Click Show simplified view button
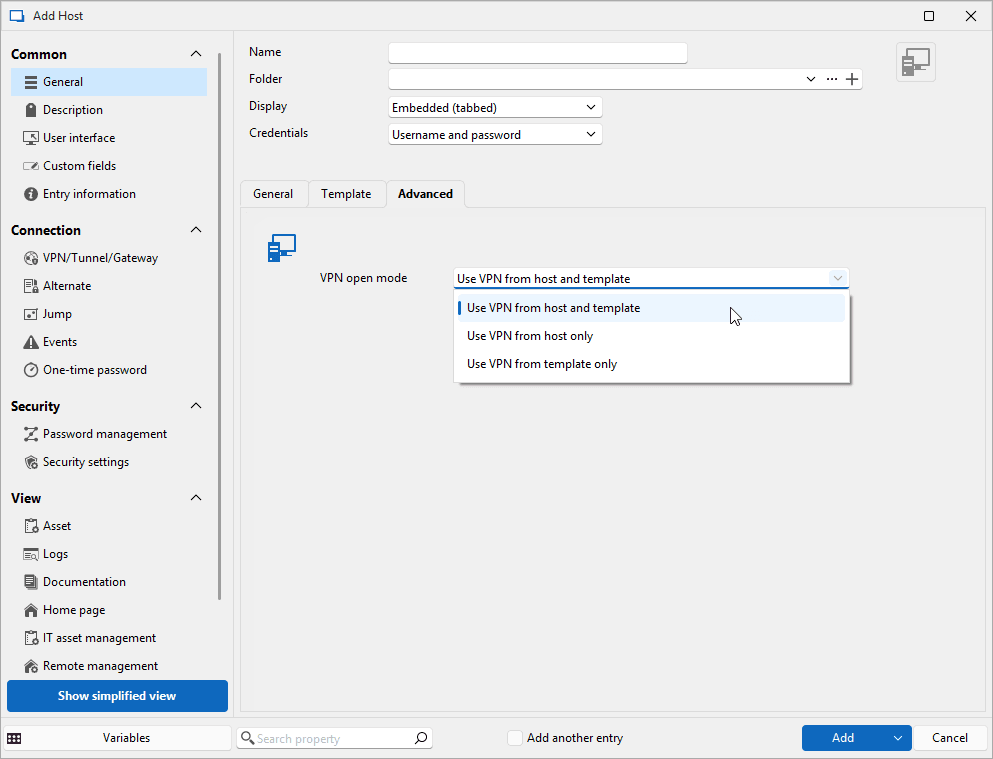 117,696
